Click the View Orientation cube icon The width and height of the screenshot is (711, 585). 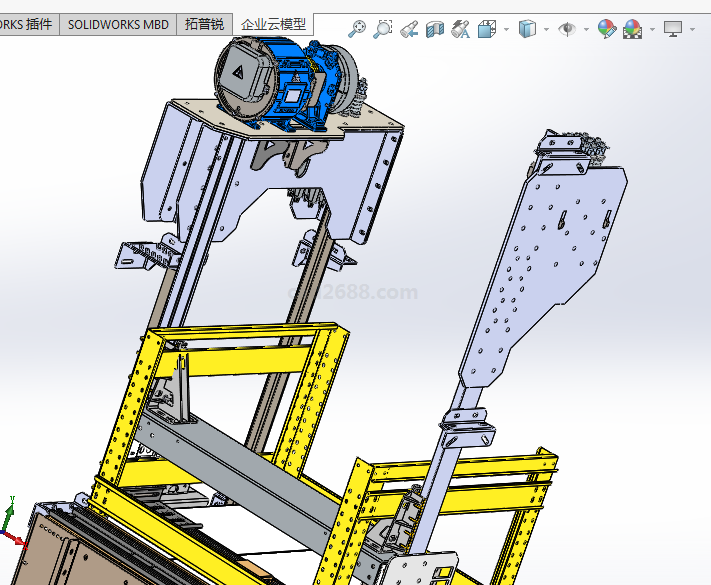(x=487, y=30)
